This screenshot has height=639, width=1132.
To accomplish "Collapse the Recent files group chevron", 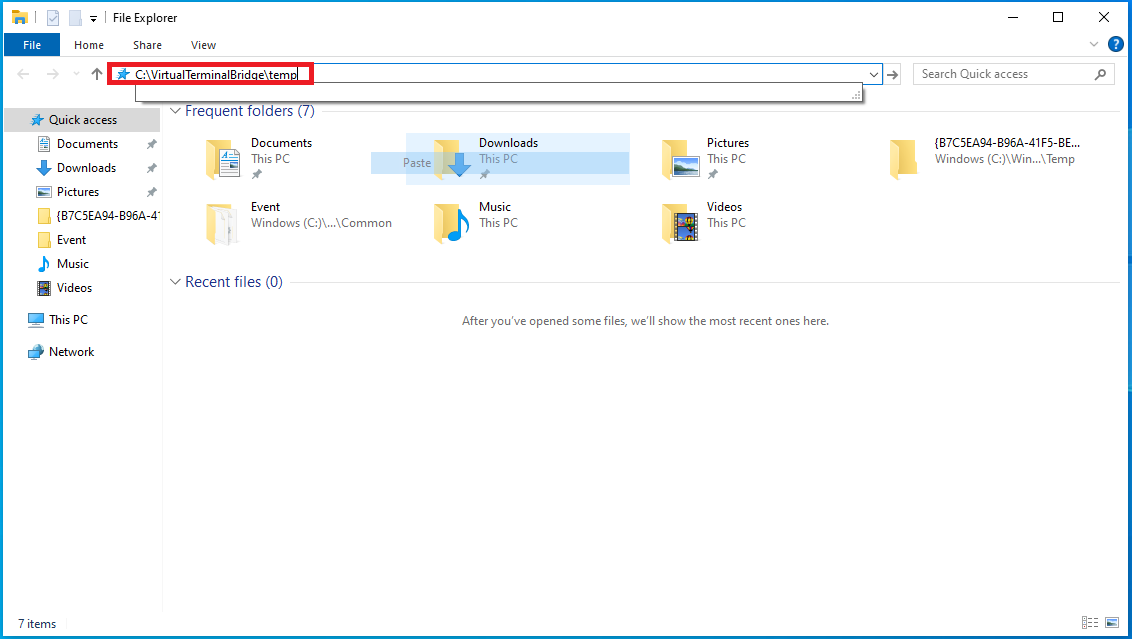I will coord(175,282).
